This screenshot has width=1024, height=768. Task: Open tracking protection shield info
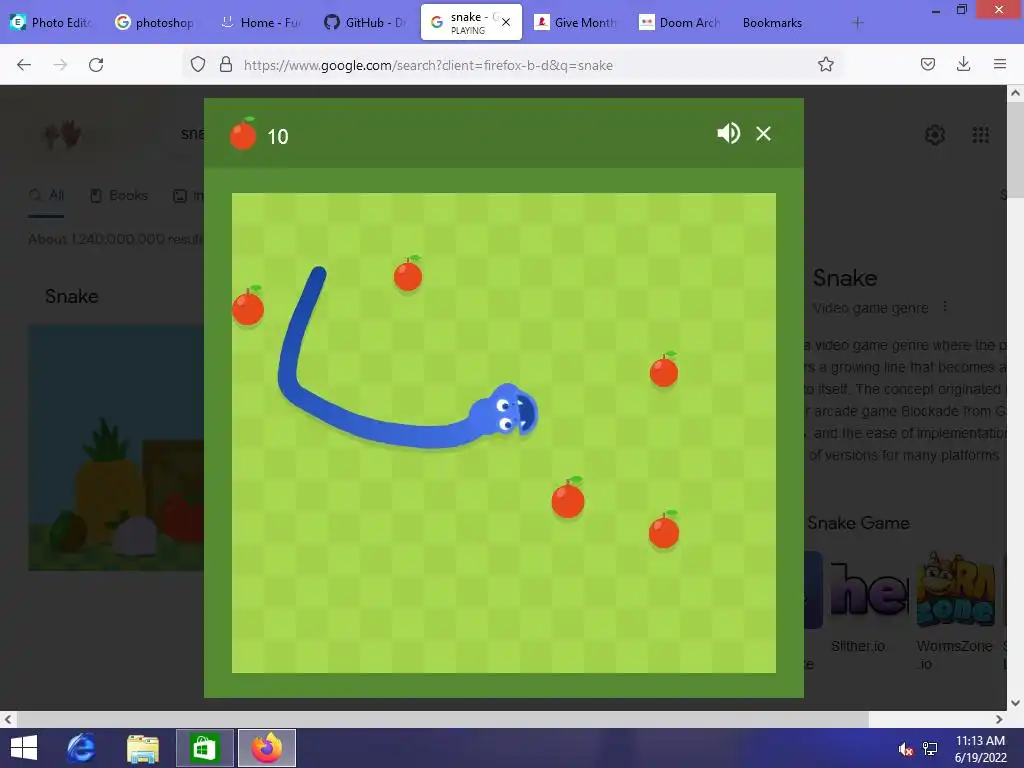click(198, 65)
